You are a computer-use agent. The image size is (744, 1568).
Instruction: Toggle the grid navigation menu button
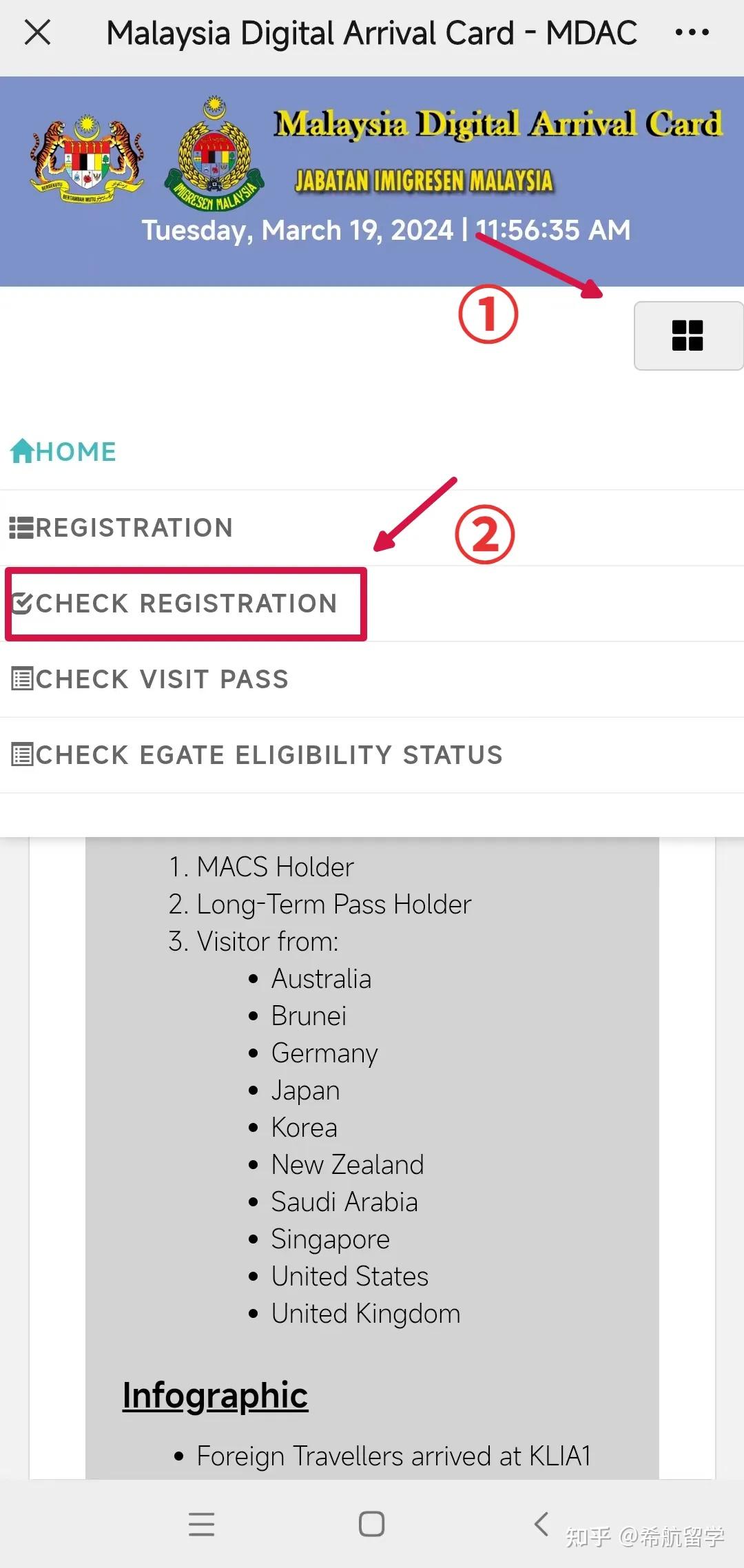pyautogui.click(x=688, y=336)
